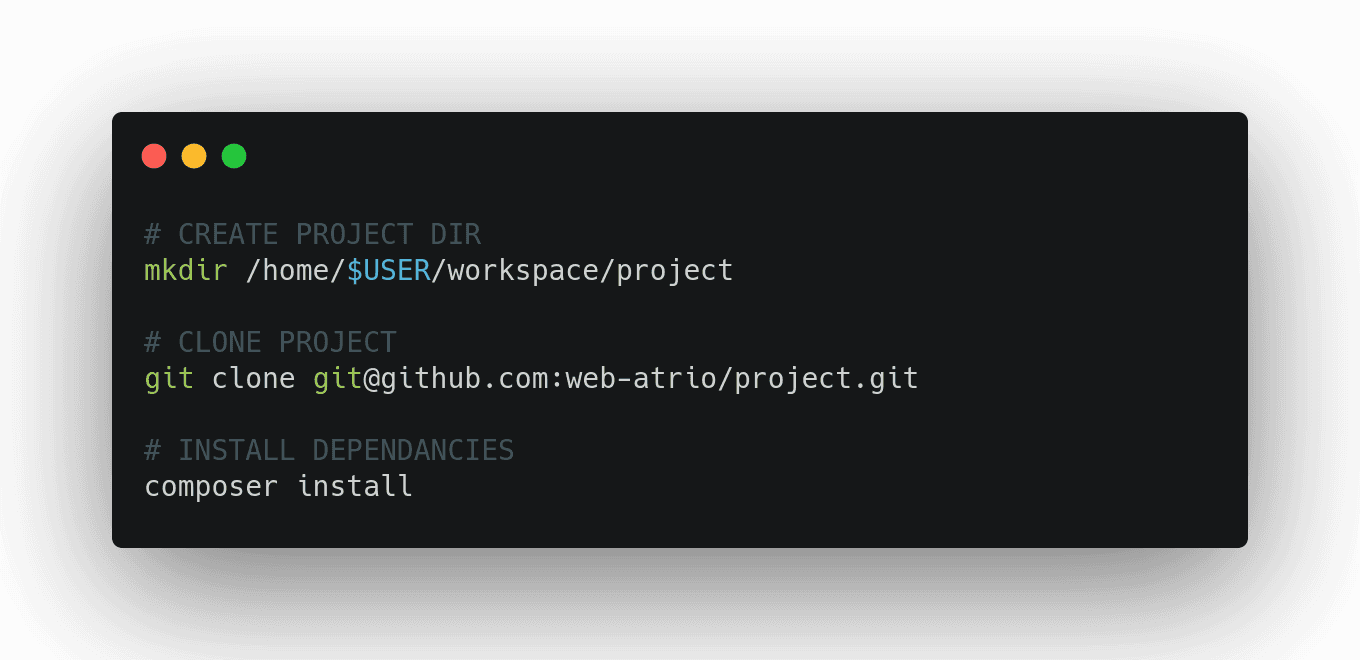The image size is (1360, 660).
Task: Click the @github.com host text
Action: tap(455, 379)
